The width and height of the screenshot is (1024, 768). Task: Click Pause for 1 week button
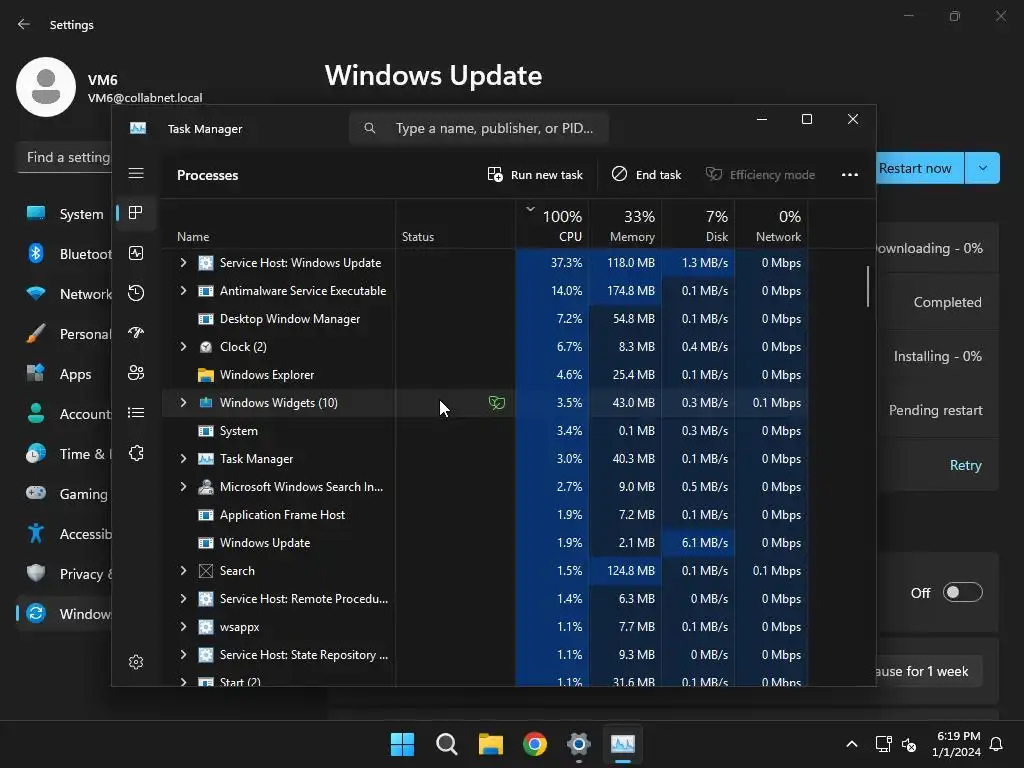click(x=929, y=671)
